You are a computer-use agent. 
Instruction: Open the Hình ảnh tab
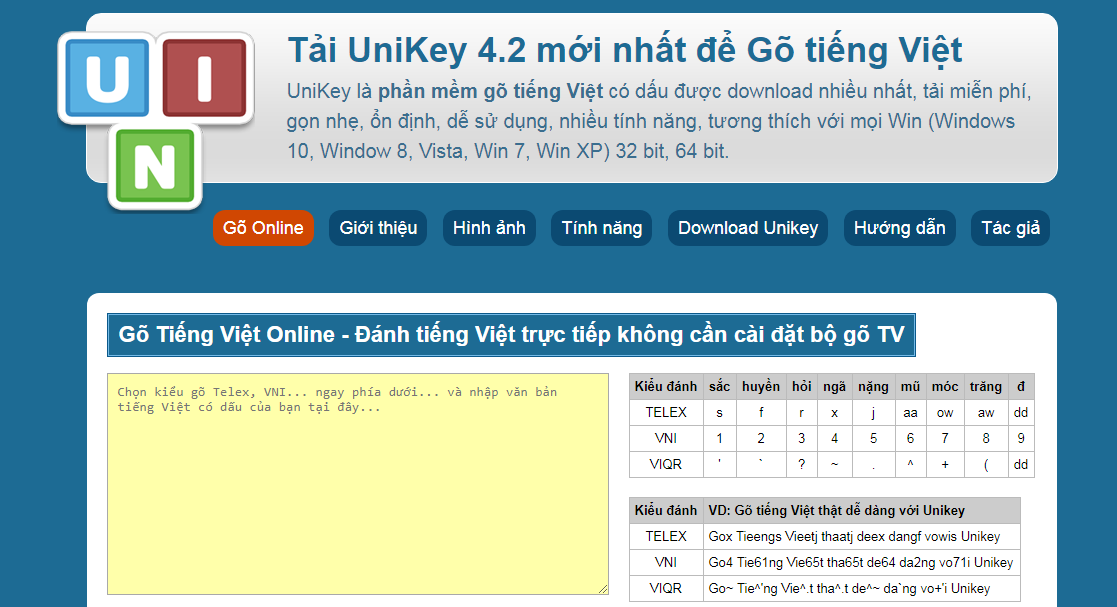pos(489,228)
